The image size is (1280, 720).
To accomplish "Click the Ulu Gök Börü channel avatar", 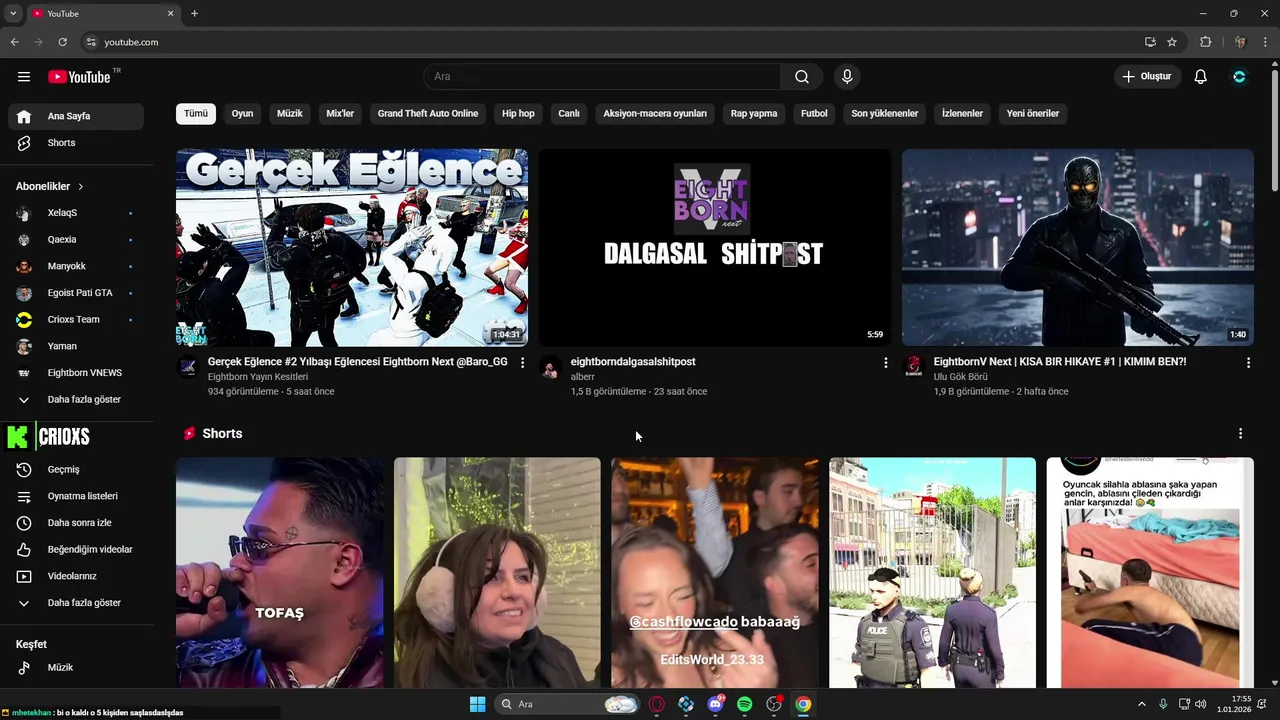I will click(x=913, y=367).
